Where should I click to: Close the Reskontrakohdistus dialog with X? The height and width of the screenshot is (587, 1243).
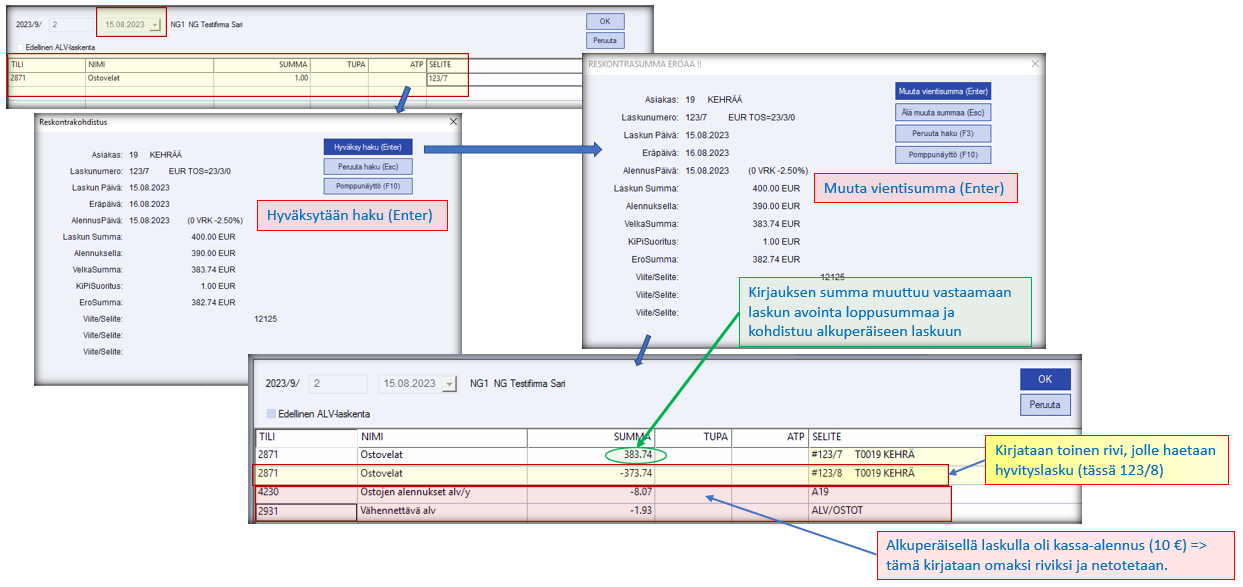[x=453, y=121]
